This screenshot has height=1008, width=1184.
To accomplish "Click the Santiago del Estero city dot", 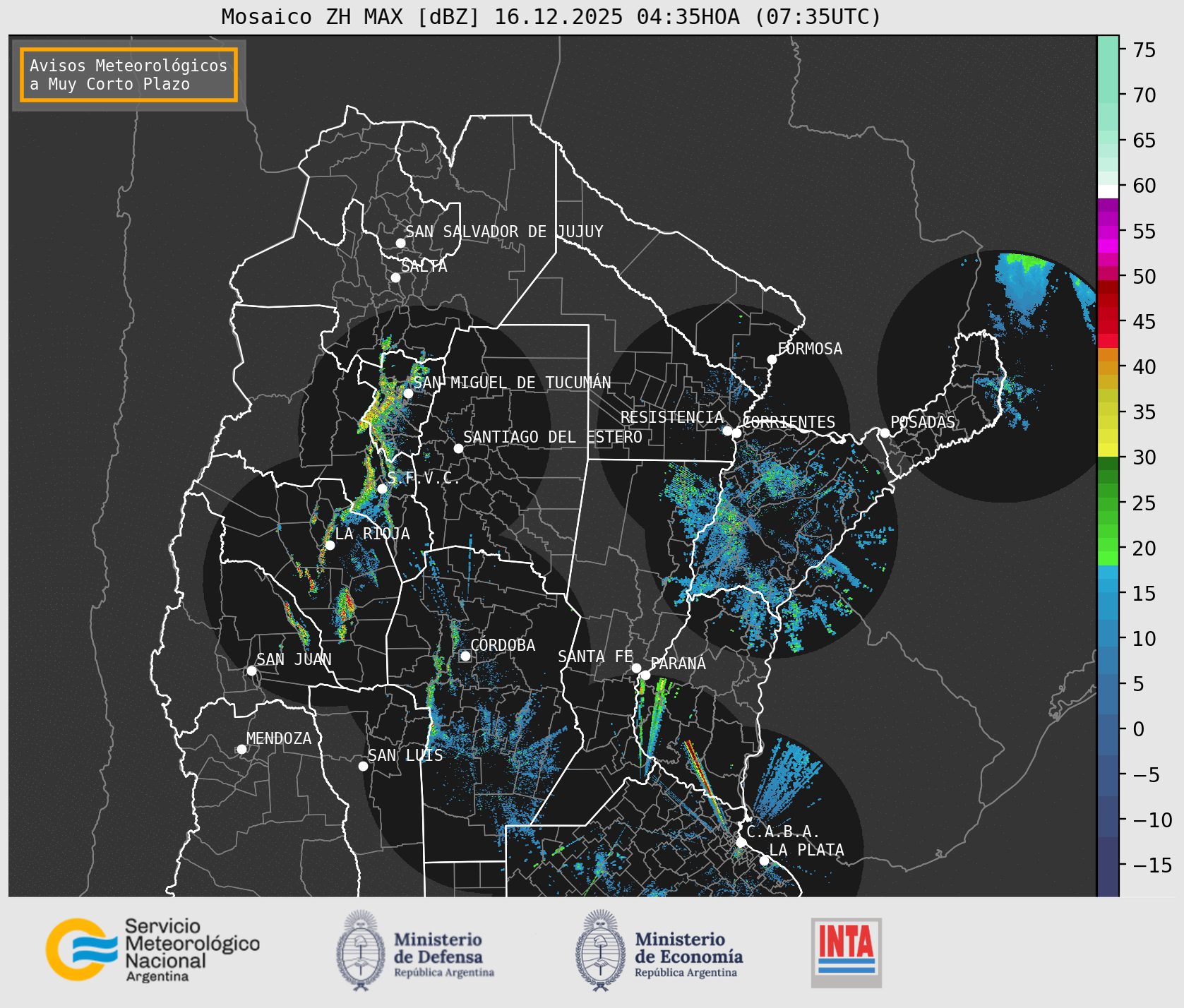I will coord(458,448).
